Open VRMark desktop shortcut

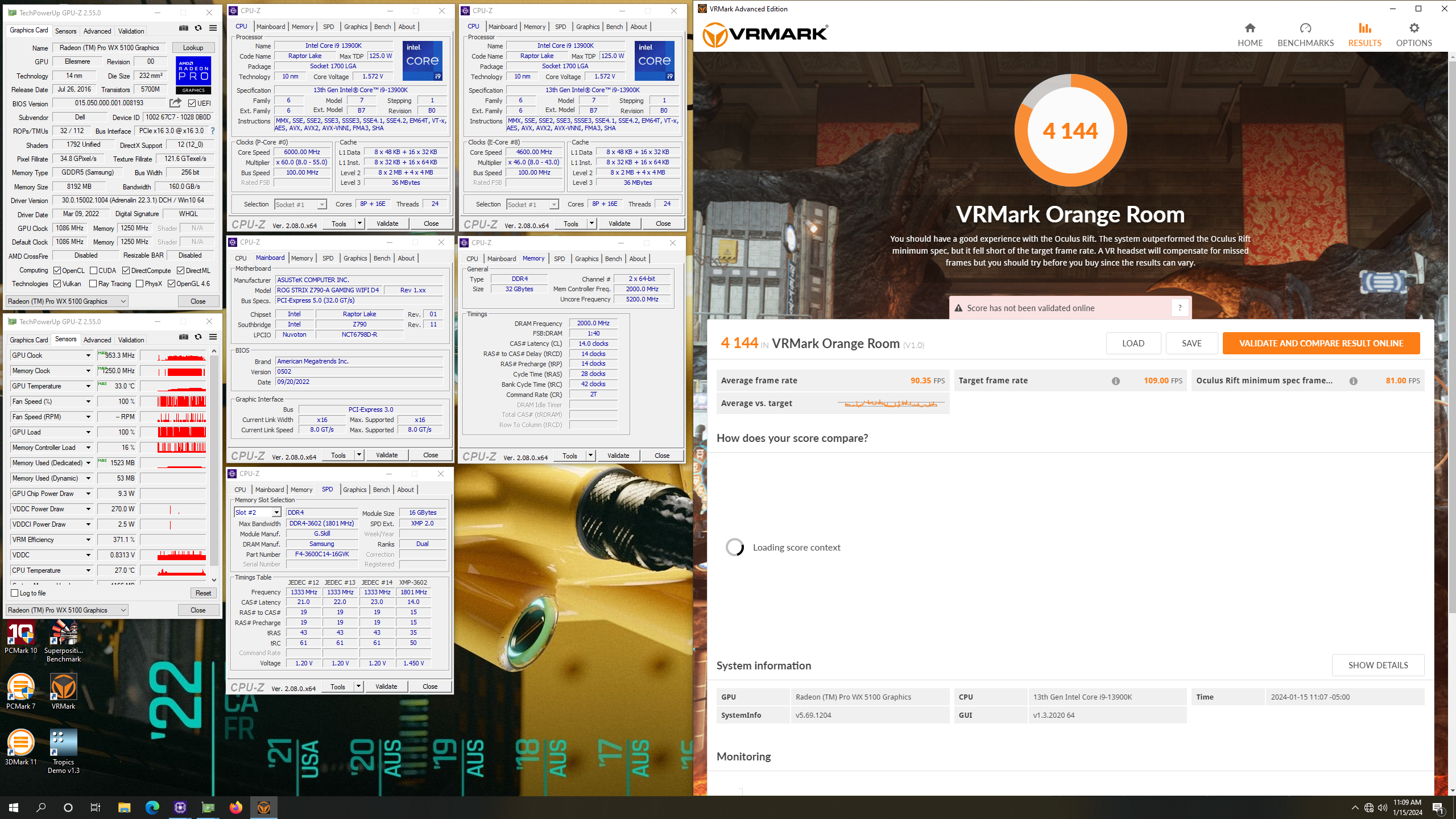coord(64,690)
